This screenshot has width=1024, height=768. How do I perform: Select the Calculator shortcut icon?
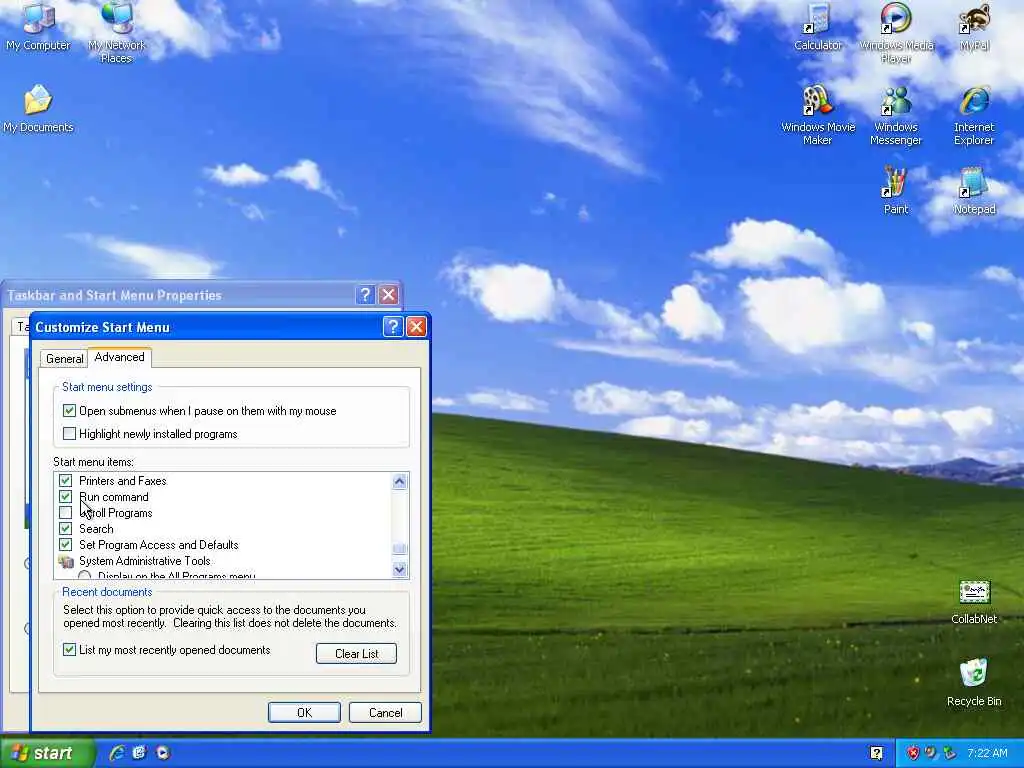click(x=818, y=26)
